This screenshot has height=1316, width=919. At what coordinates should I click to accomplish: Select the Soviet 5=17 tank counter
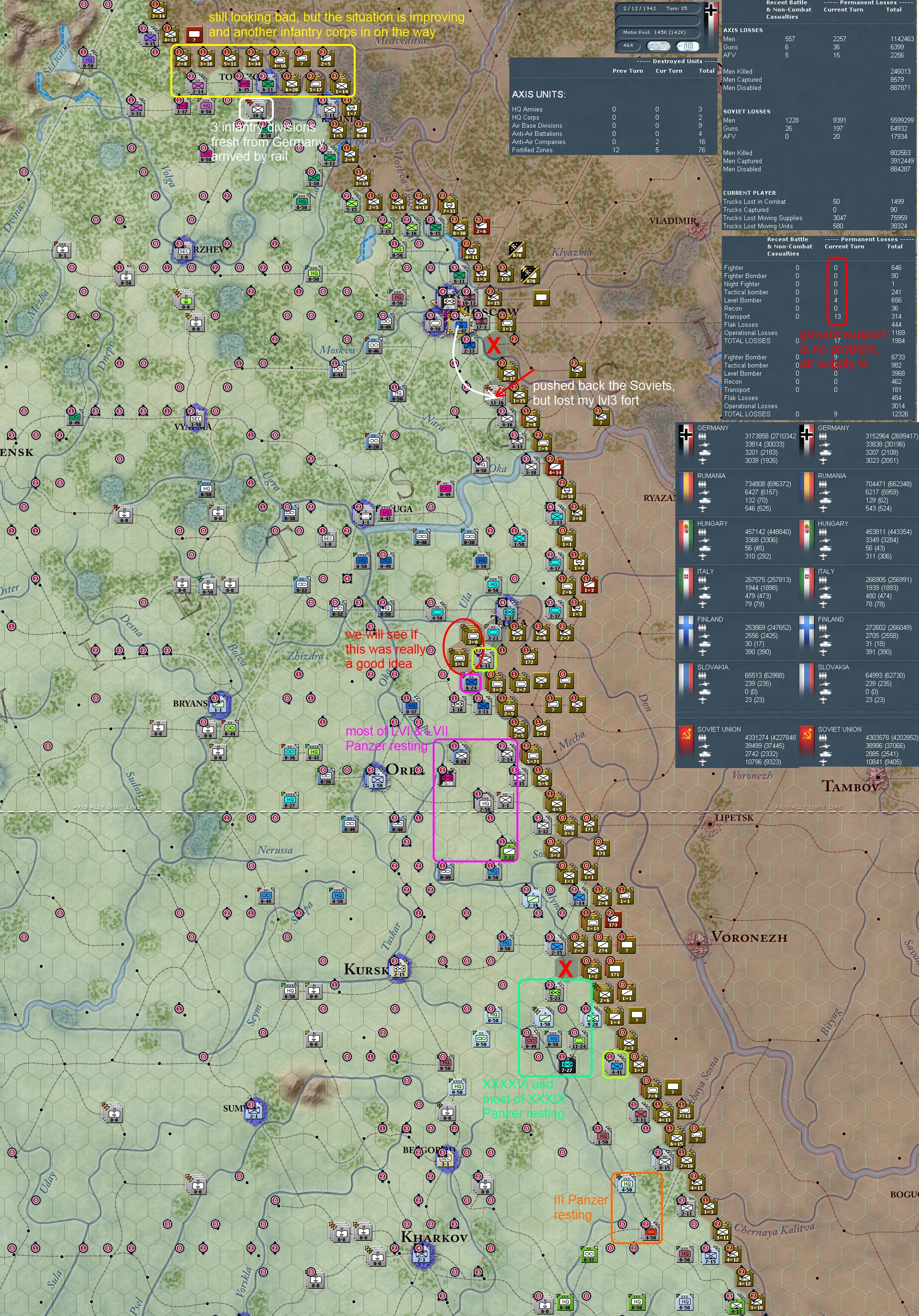click(316, 84)
